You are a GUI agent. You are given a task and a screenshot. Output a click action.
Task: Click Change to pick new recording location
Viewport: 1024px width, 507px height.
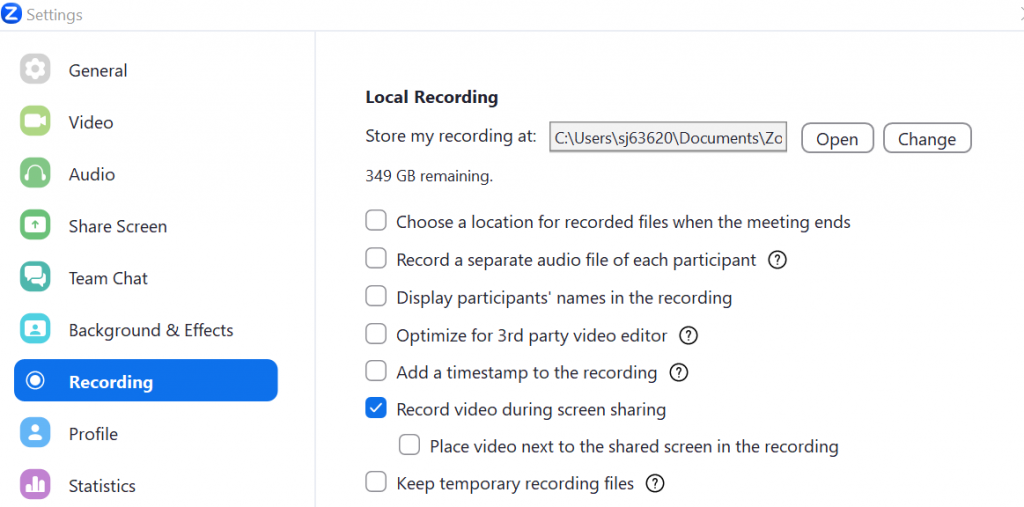click(x=927, y=139)
